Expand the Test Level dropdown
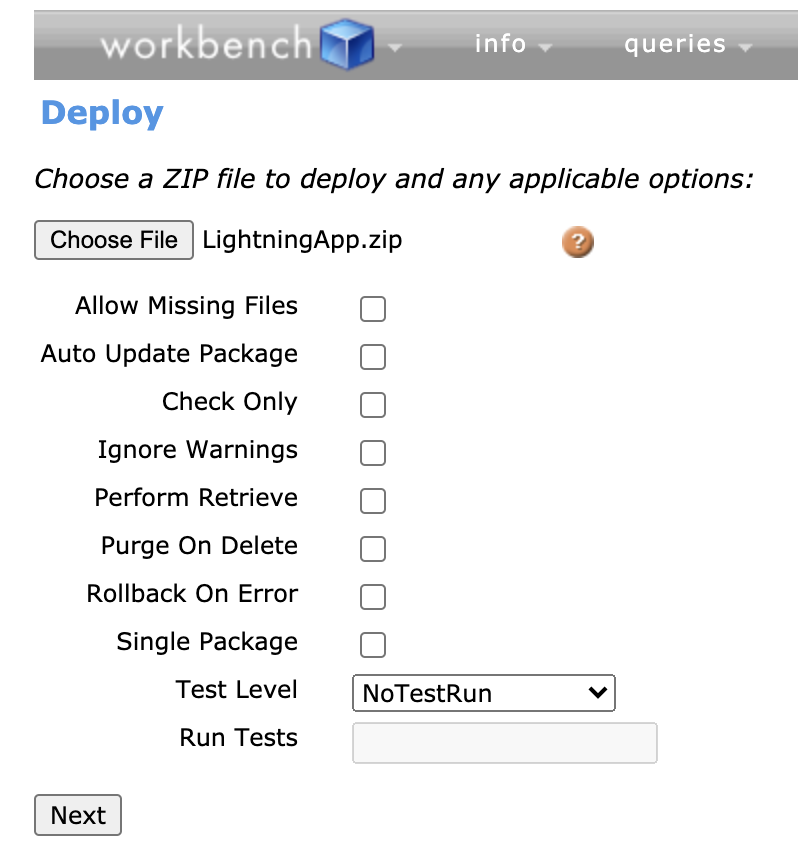The height and width of the screenshot is (866, 798). click(x=484, y=693)
